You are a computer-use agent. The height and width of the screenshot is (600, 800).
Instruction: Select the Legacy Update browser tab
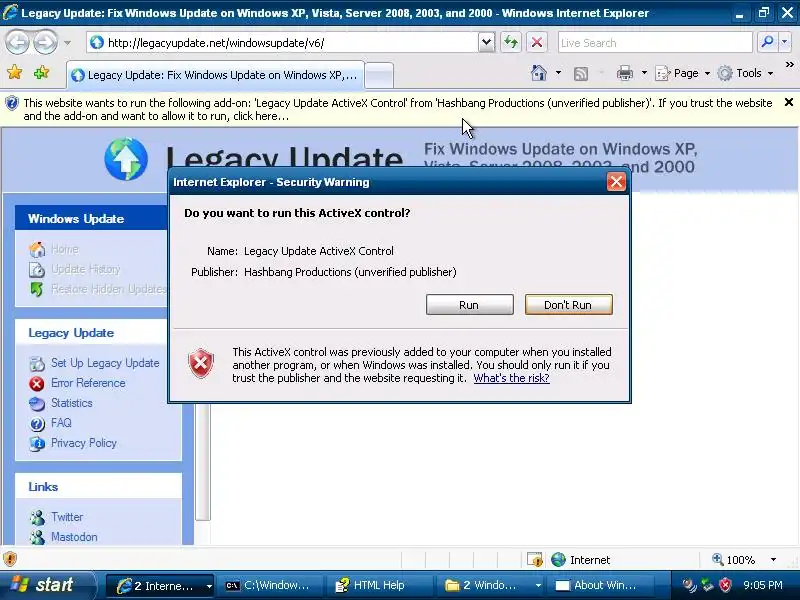pos(215,75)
